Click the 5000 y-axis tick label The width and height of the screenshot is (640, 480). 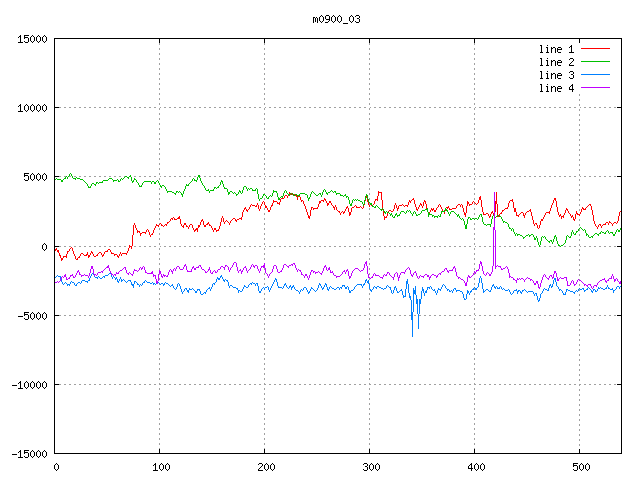pos(35,177)
